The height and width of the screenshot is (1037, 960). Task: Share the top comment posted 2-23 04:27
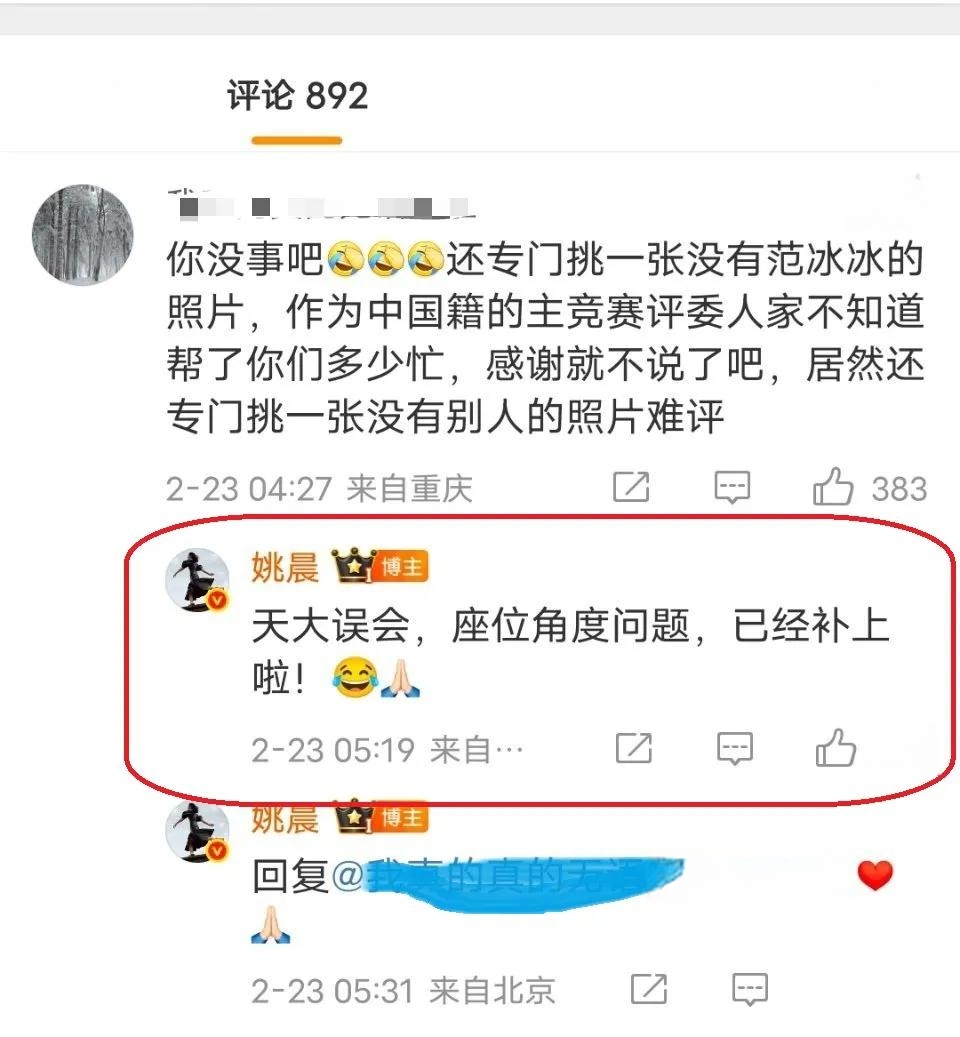tap(631, 487)
